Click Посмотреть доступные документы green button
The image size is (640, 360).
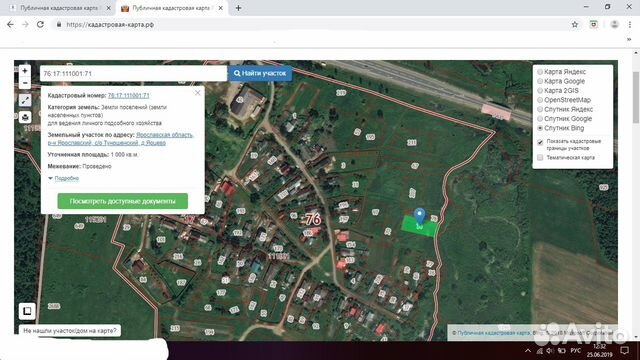(122, 201)
